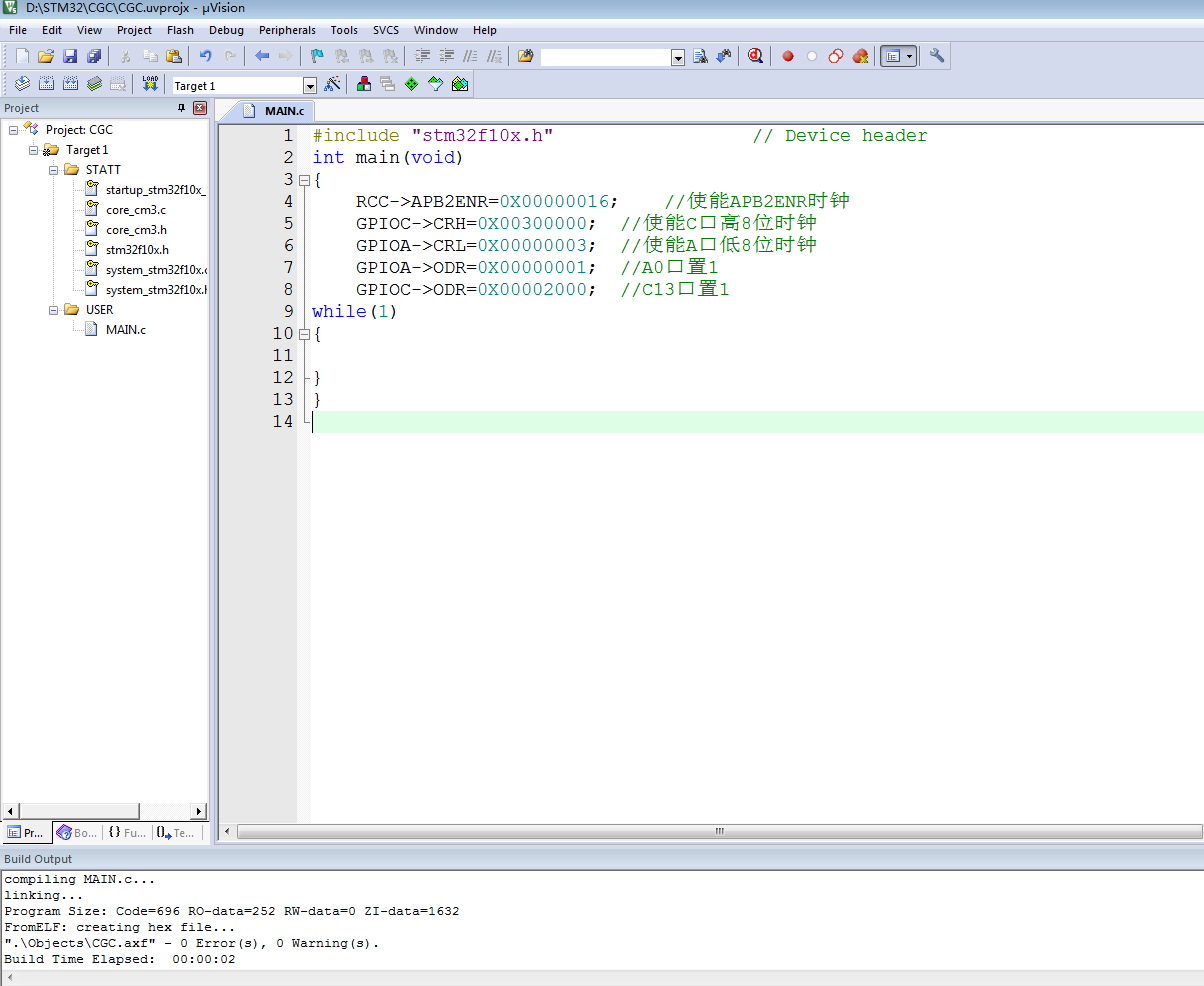
Task: Rebuild all target files icon
Action: [70, 84]
